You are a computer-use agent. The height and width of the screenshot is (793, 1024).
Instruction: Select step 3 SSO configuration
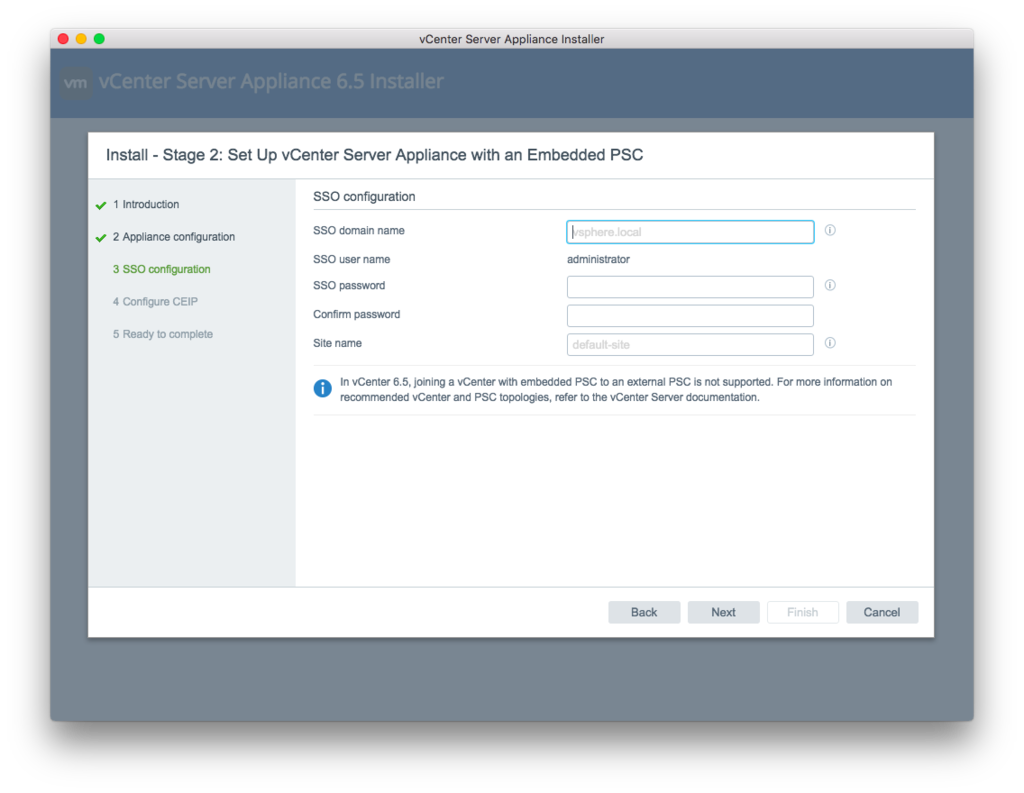point(161,269)
